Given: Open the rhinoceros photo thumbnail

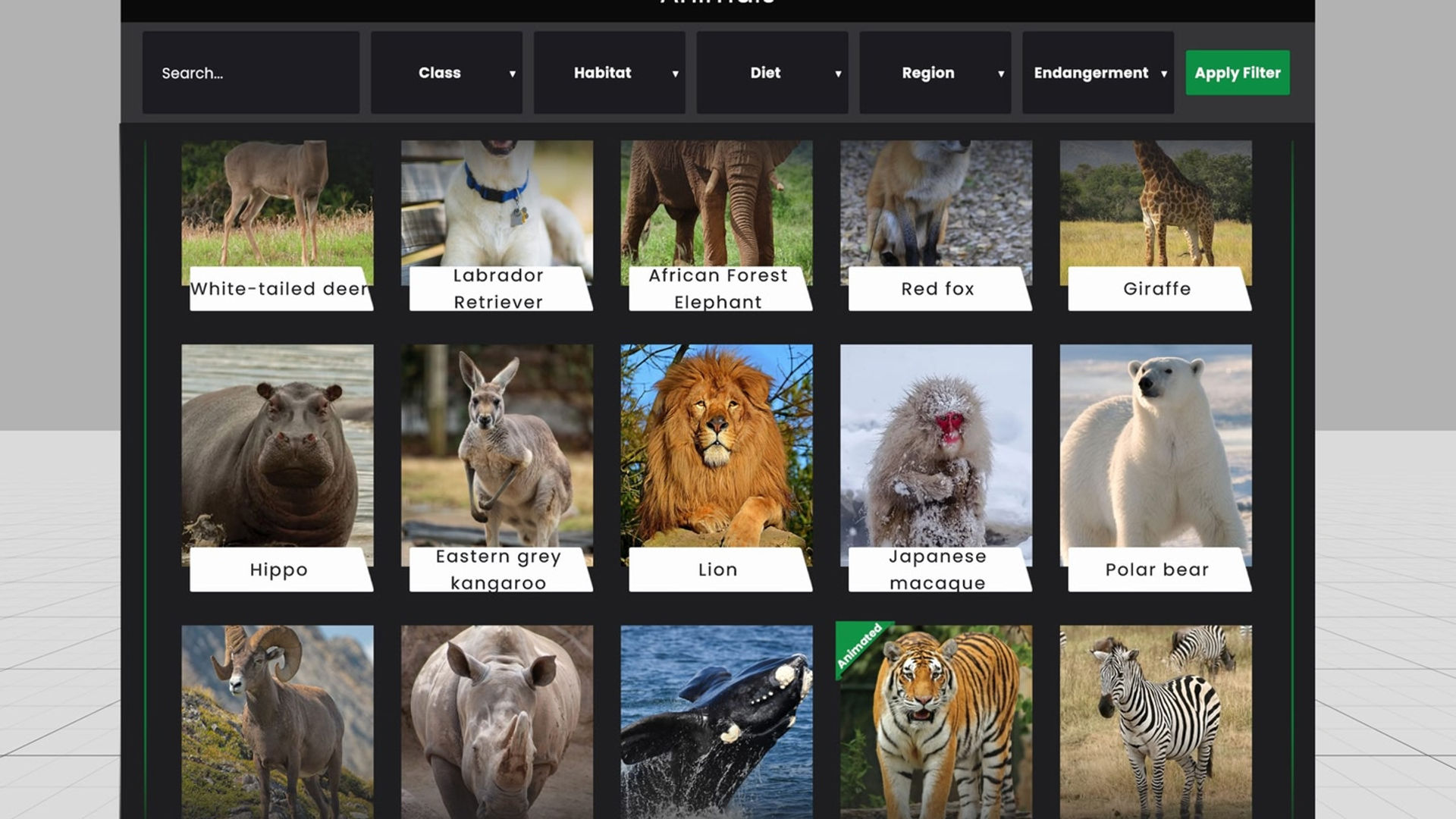Looking at the screenshot, I should pos(497,722).
